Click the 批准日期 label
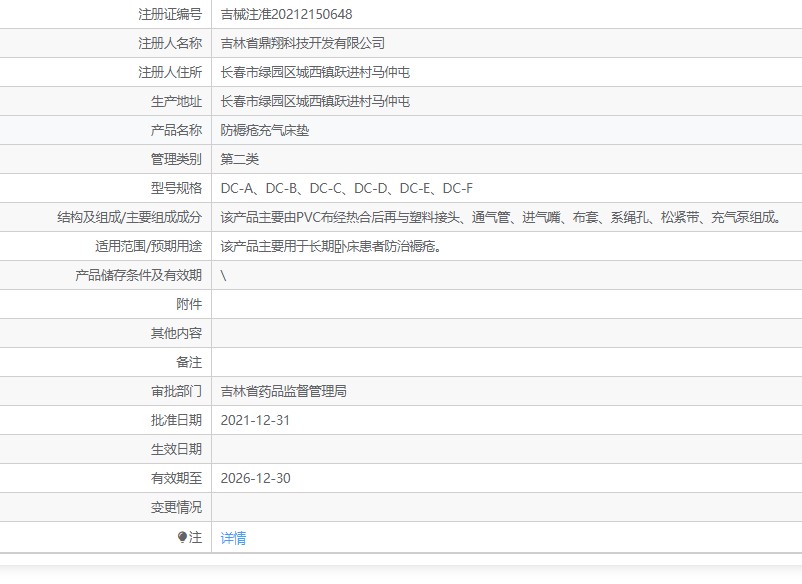Image resolution: width=802 pixels, height=584 pixels. coord(176,420)
